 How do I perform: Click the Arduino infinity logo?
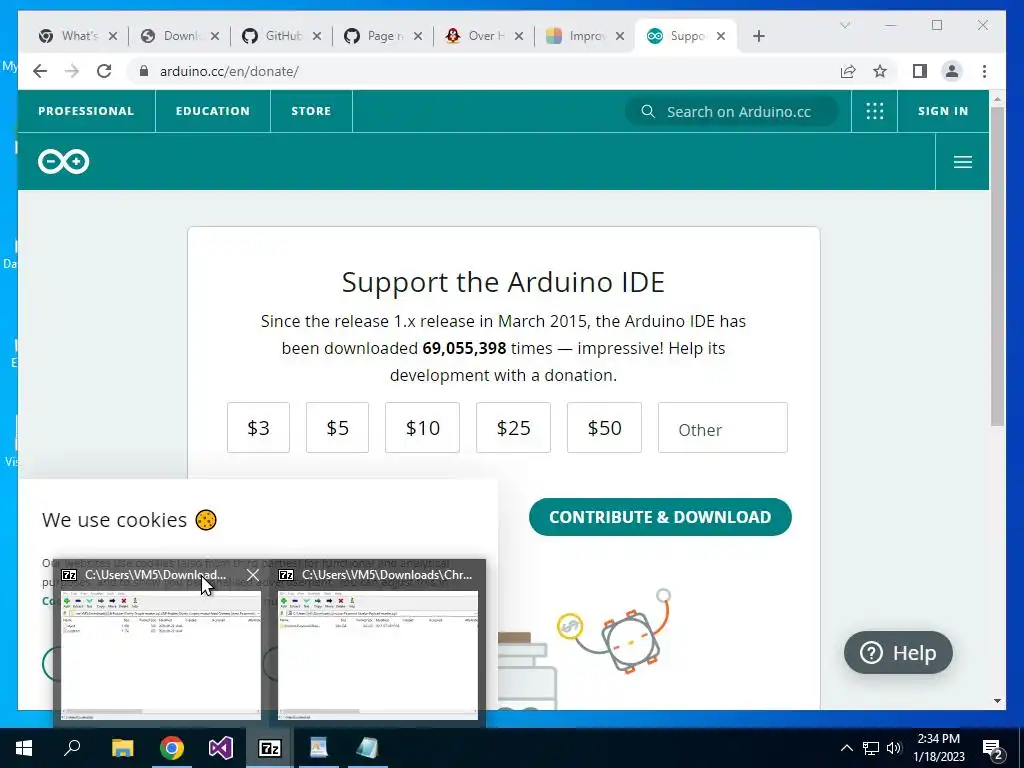63,161
